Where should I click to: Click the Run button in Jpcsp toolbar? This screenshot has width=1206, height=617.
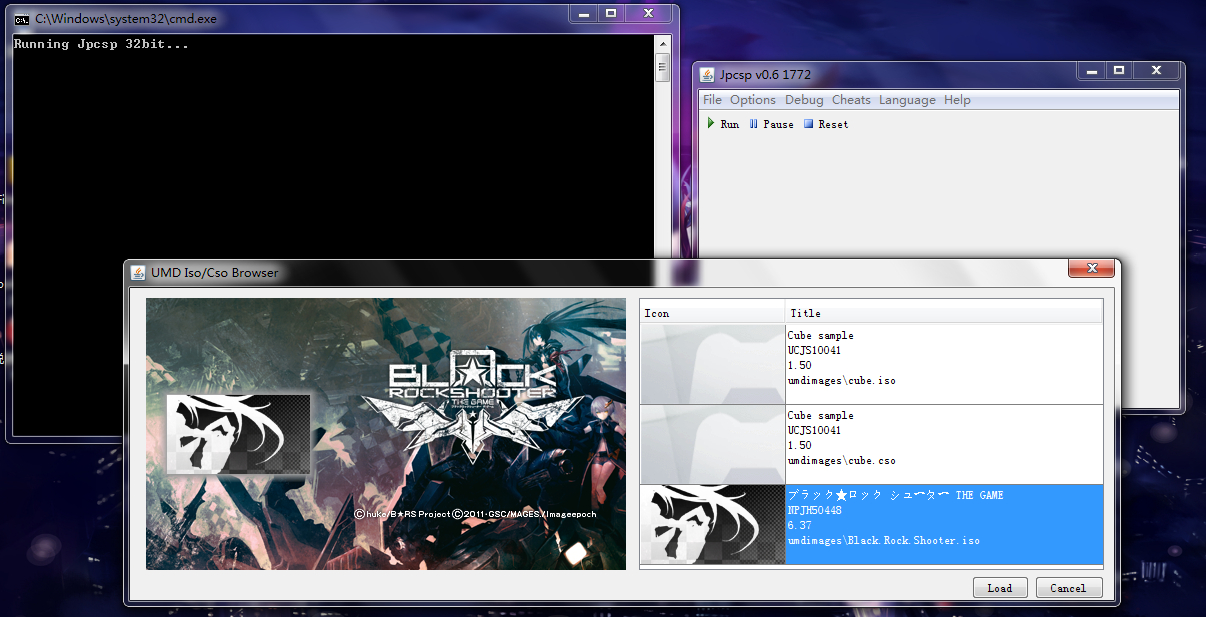(723, 124)
